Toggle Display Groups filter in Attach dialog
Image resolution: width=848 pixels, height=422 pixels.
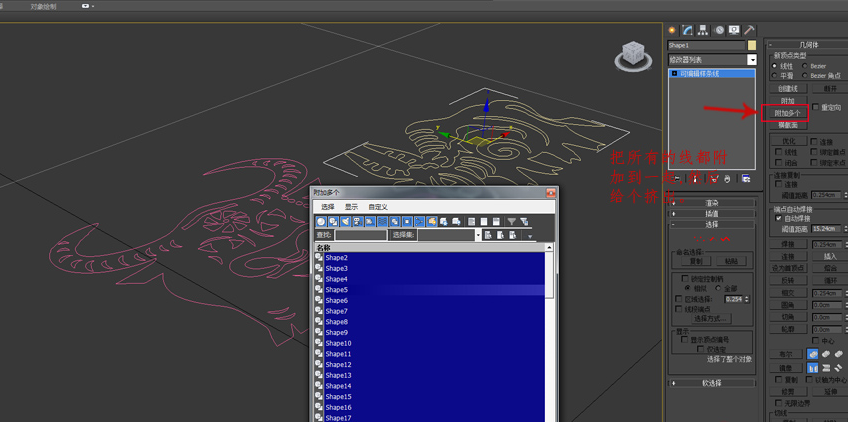[395, 222]
